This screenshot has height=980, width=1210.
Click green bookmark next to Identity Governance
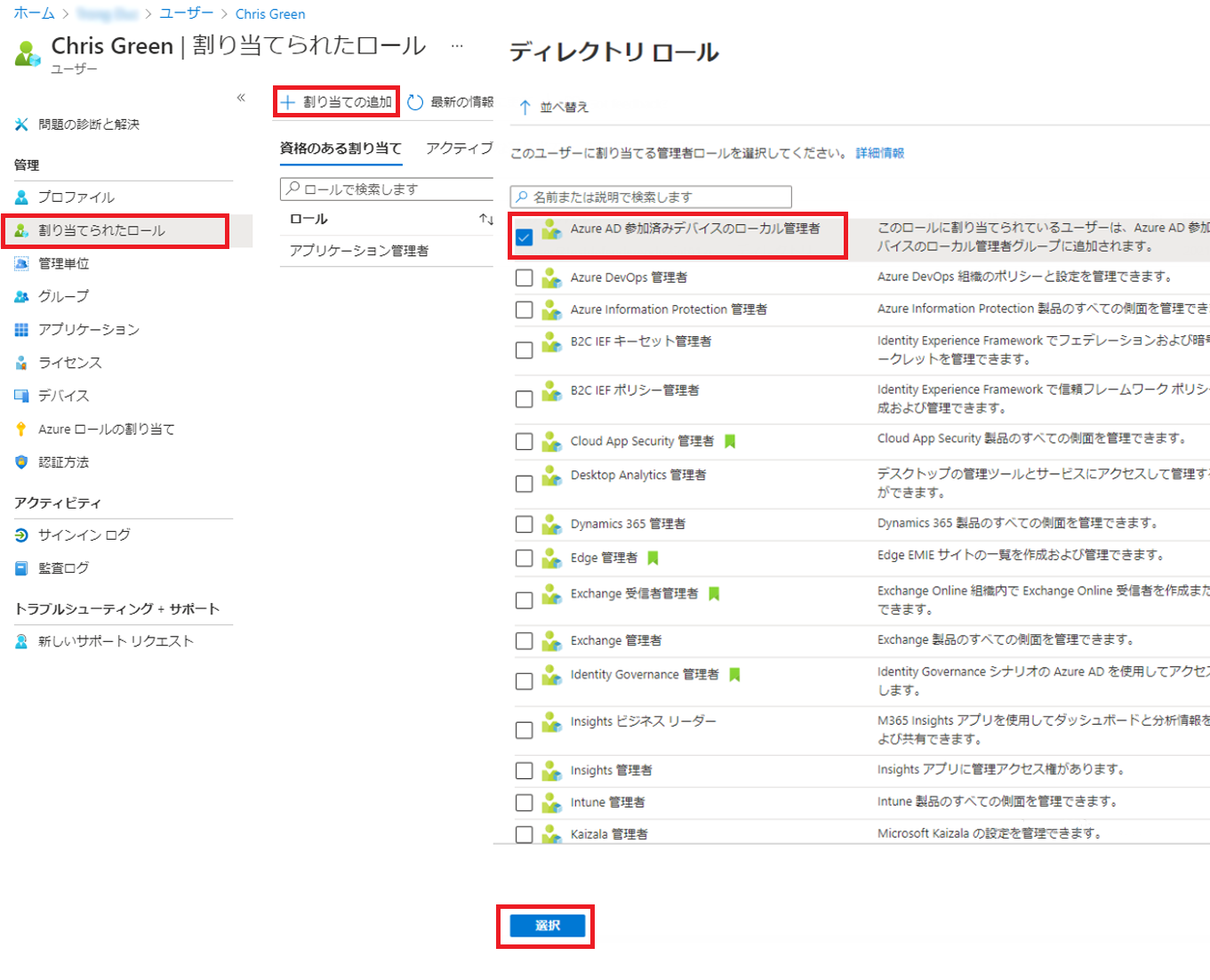point(734,674)
